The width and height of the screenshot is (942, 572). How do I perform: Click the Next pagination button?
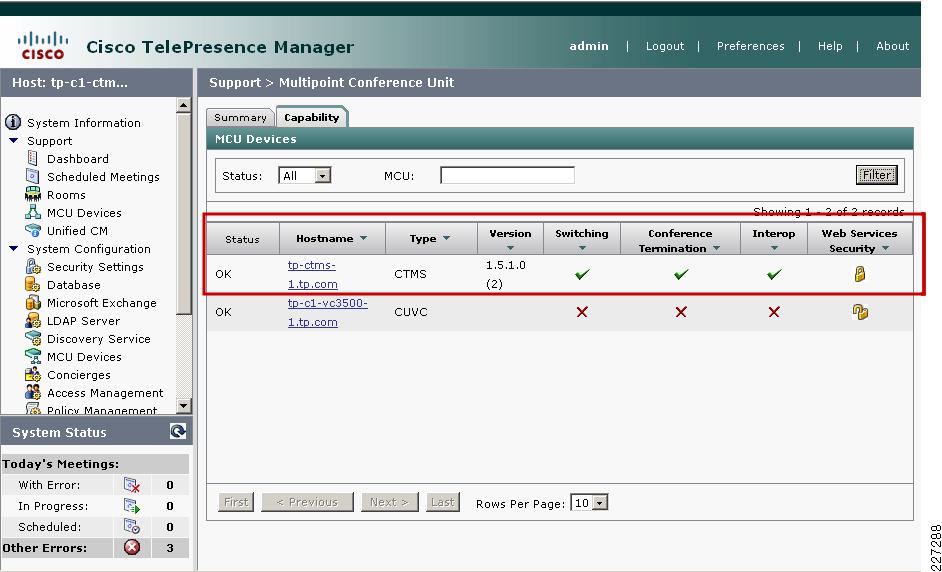point(389,502)
